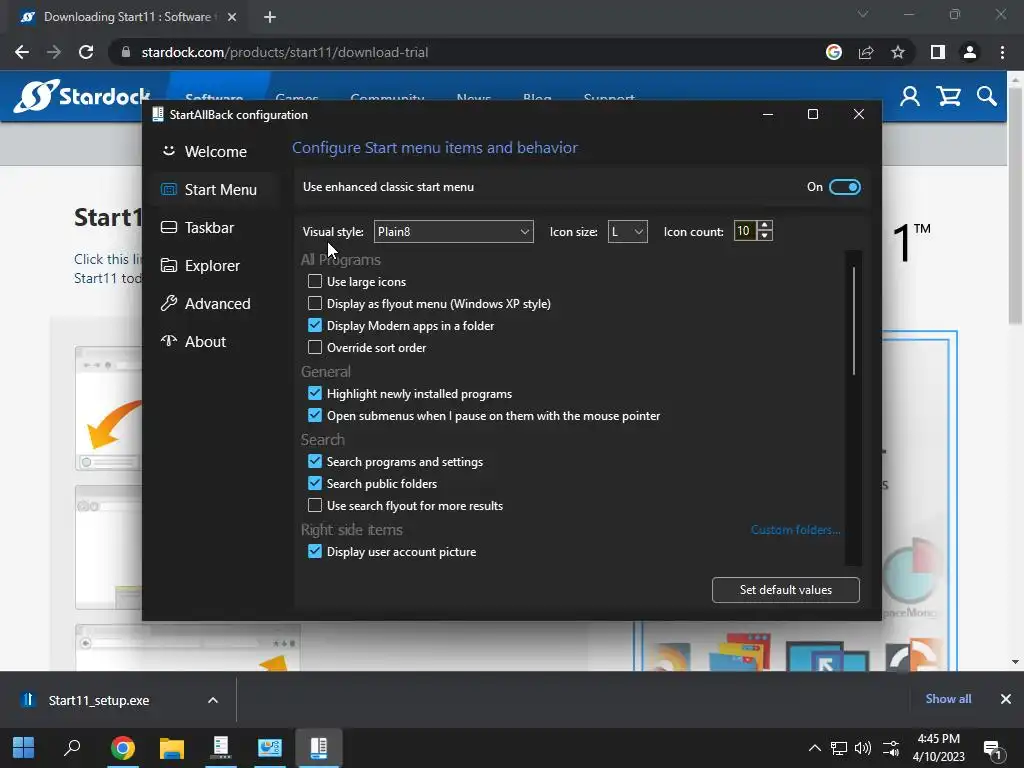This screenshot has width=1024, height=768.
Task: Click Show all downloads
Action: click(948, 699)
